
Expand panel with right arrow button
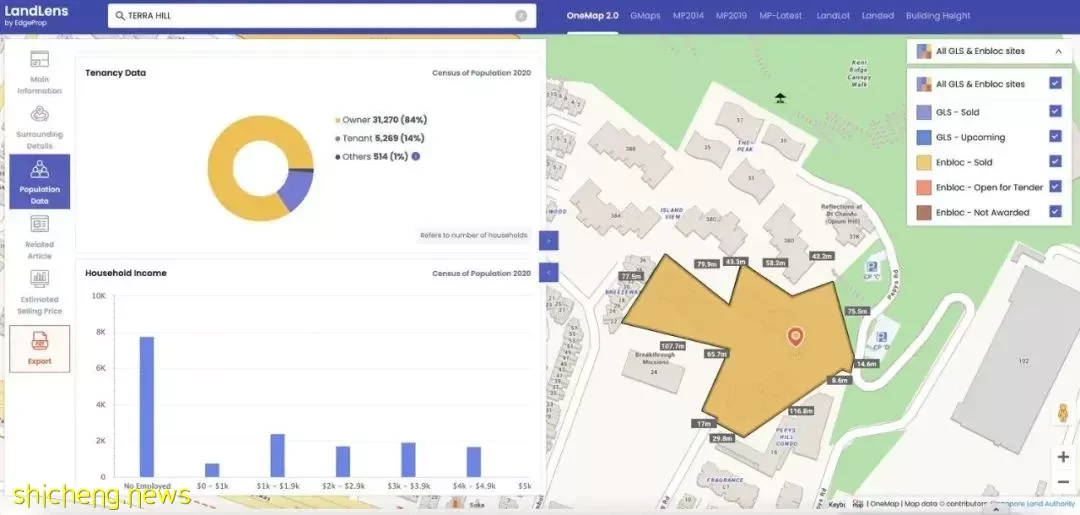click(548, 240)
